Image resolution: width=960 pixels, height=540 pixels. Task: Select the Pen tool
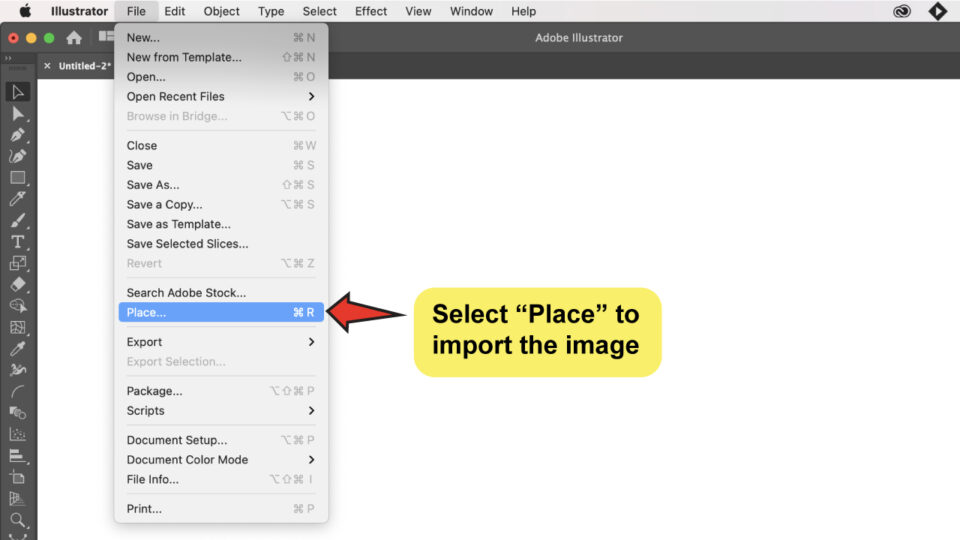pos(17,135)
